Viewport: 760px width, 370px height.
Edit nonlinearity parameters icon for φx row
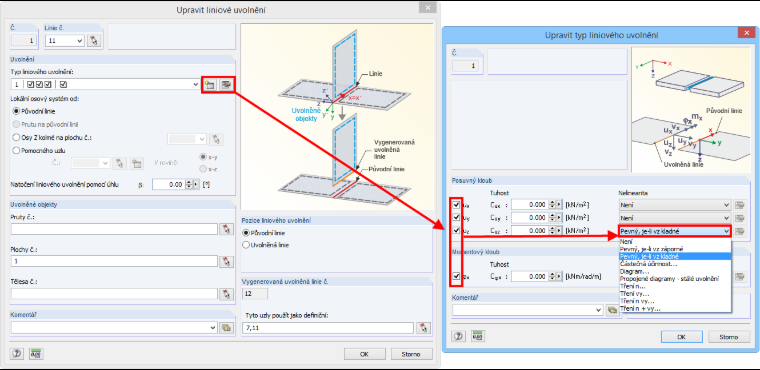click(x=739, y=276)
